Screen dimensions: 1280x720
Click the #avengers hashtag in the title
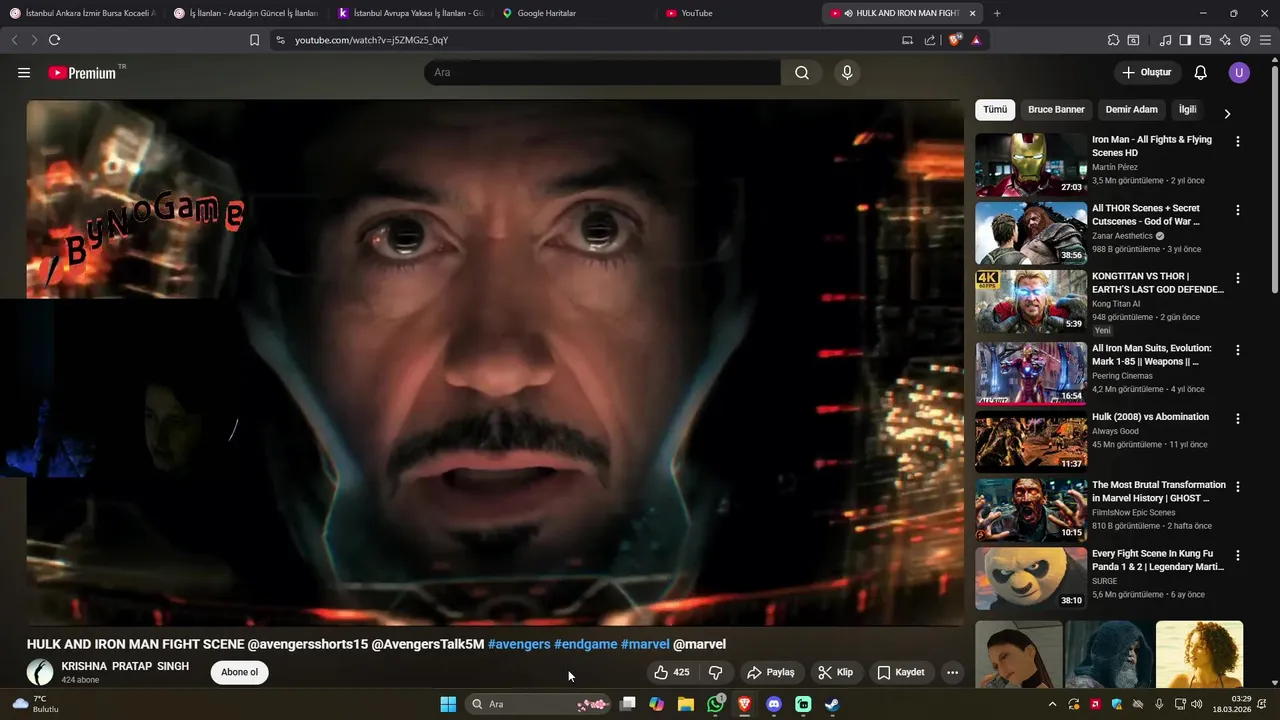(x=519, y=644)
